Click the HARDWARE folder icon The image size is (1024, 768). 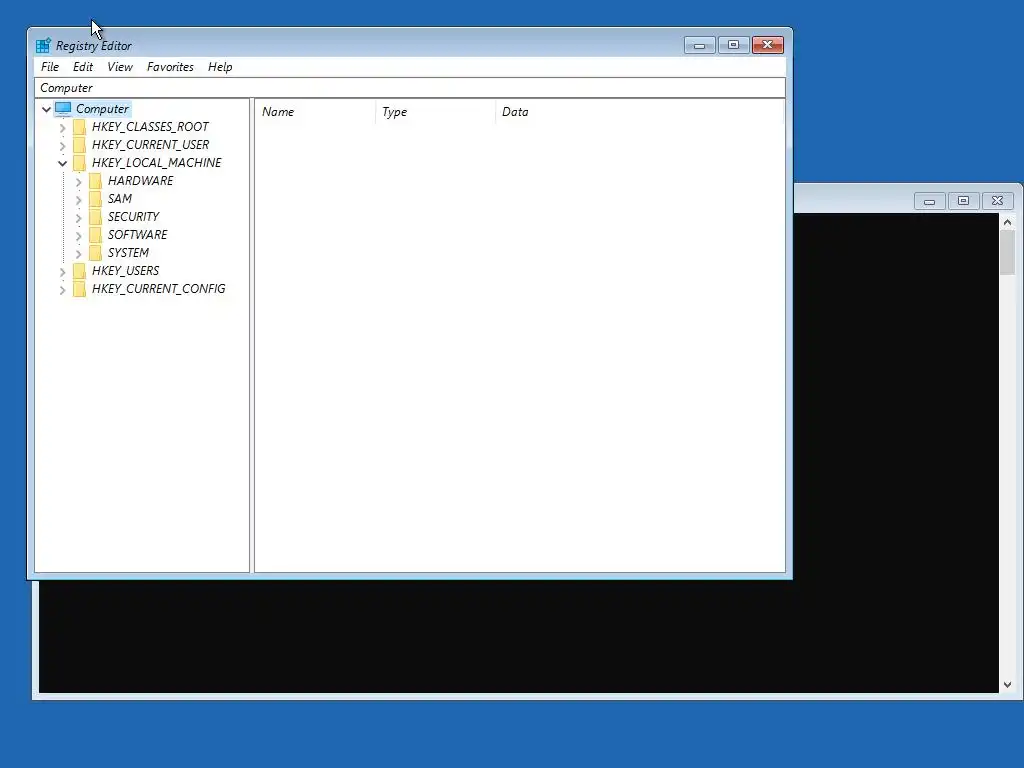pyautogui.click(x=95, y=180)
